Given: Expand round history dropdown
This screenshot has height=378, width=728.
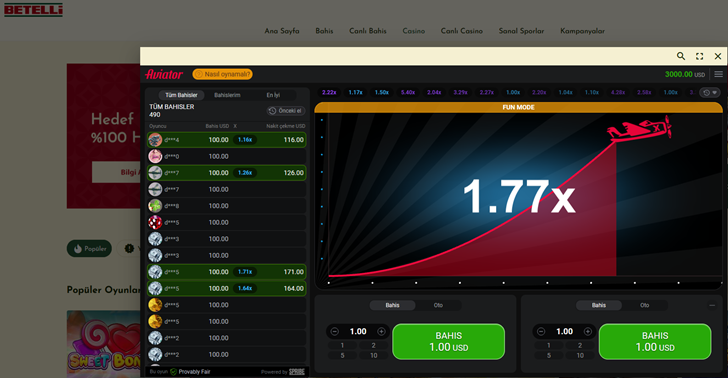Looking at the screenshot, I should tap(710, 93).
